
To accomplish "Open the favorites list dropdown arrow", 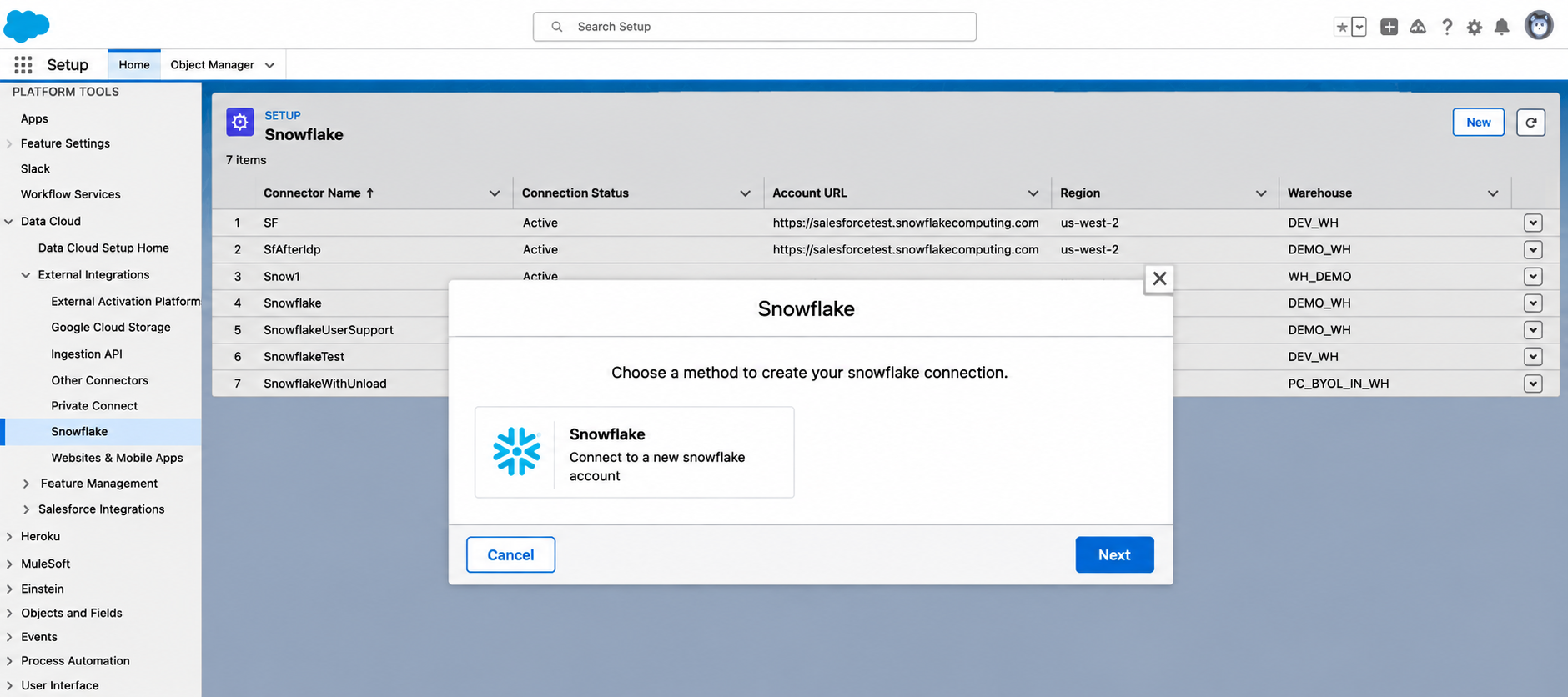I will point(1359,27).
